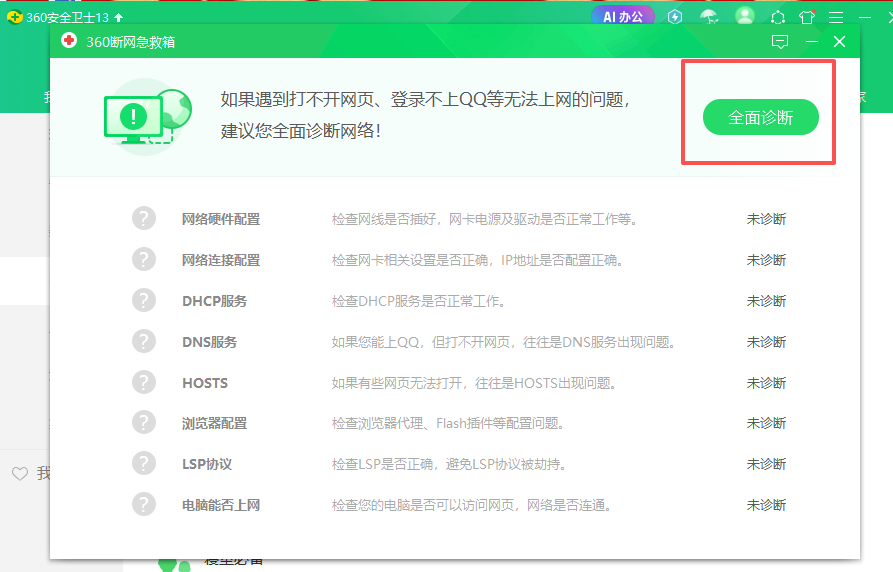Image resolution: width=893 pixels, height=572 pixels.
Task: Click the 全面诊断 button
Action: point(760,117)
